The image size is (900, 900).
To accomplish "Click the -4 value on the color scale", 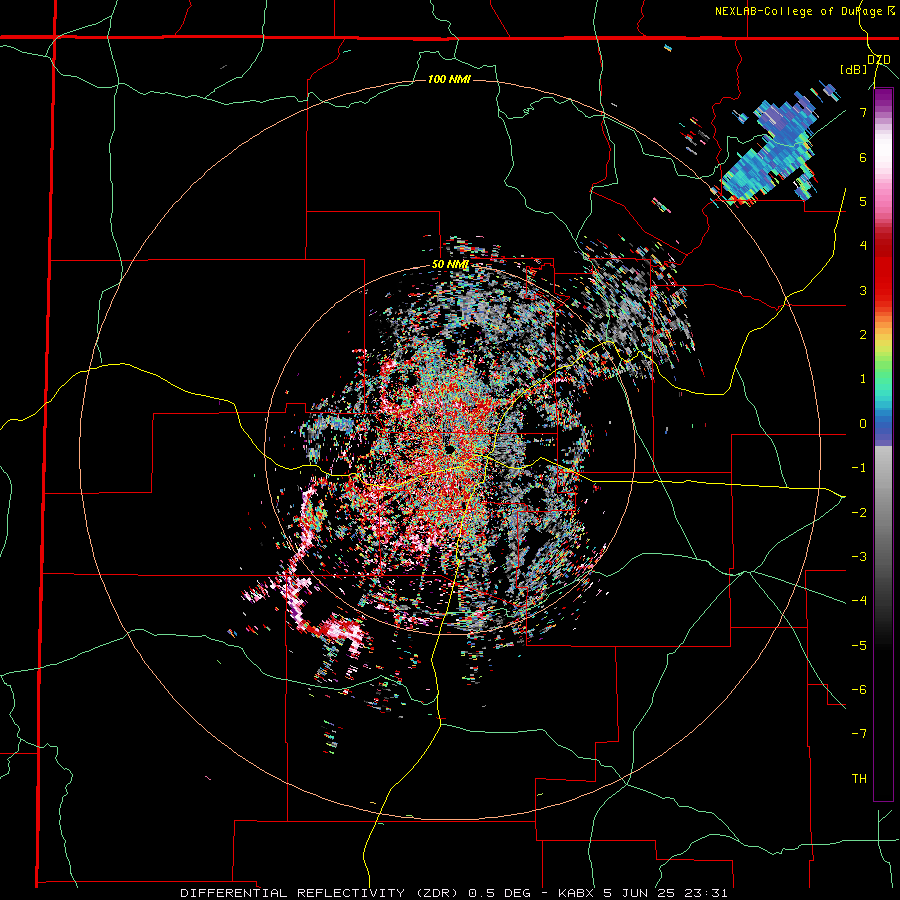I will (x=859, y=600).
